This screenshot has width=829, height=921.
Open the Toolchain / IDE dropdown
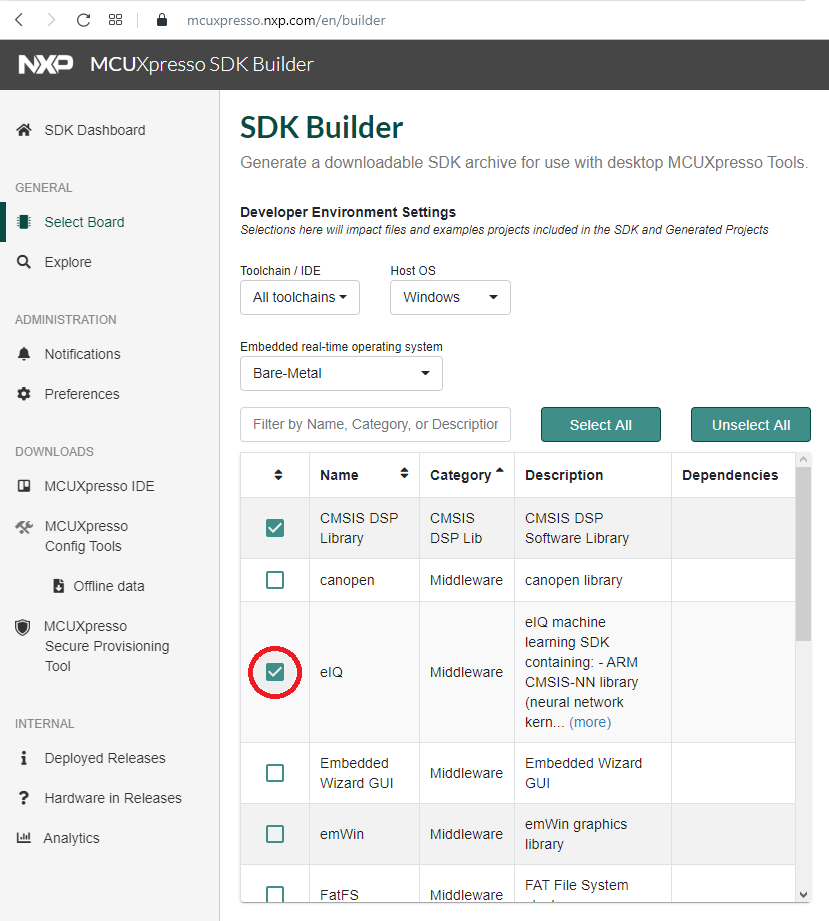(x=300, y=297)
